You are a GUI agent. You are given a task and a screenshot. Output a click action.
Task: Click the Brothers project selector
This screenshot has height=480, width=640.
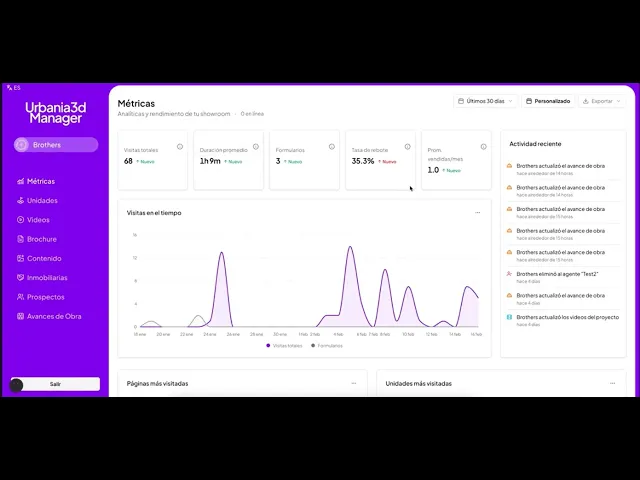(x=56, y=145)
